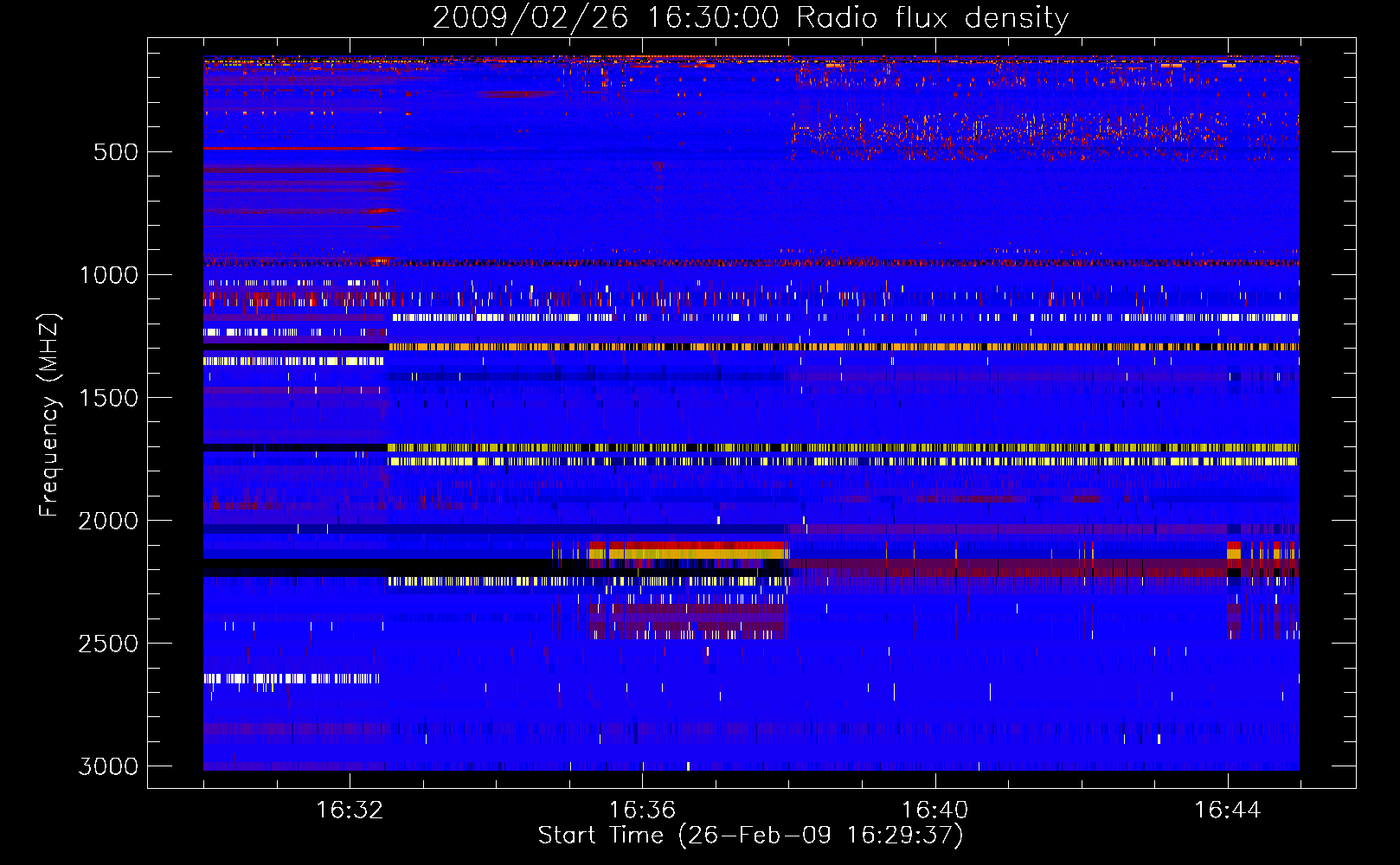The height and width of the screenshot is (865, 1400).
Task: Click the yellow interference band near 1700 MHz
Action: click(844, 448)
